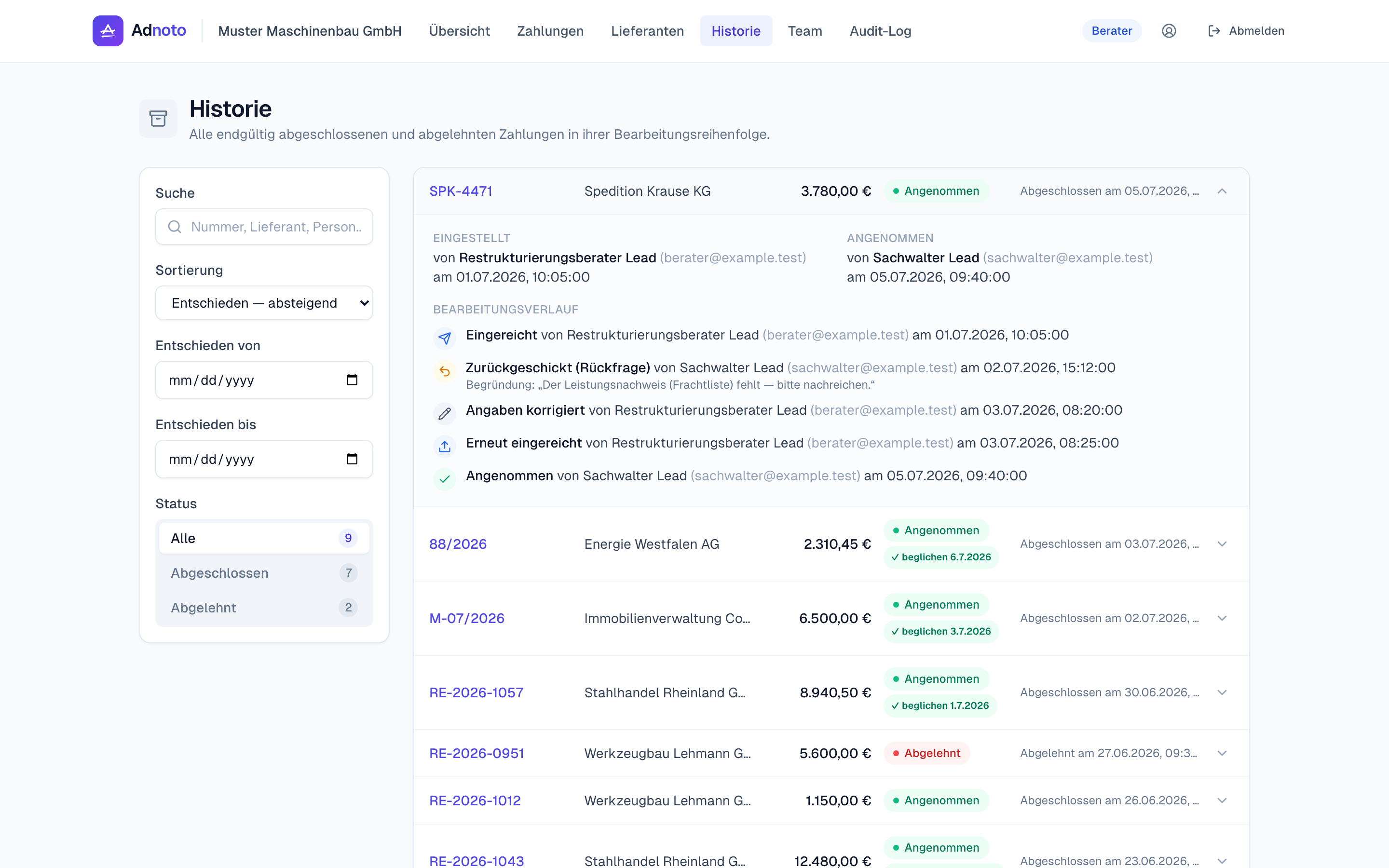Screen dimensions: 1389x868
Task: Open calendar picker for Entschieden bis
Action: point(352,459)
